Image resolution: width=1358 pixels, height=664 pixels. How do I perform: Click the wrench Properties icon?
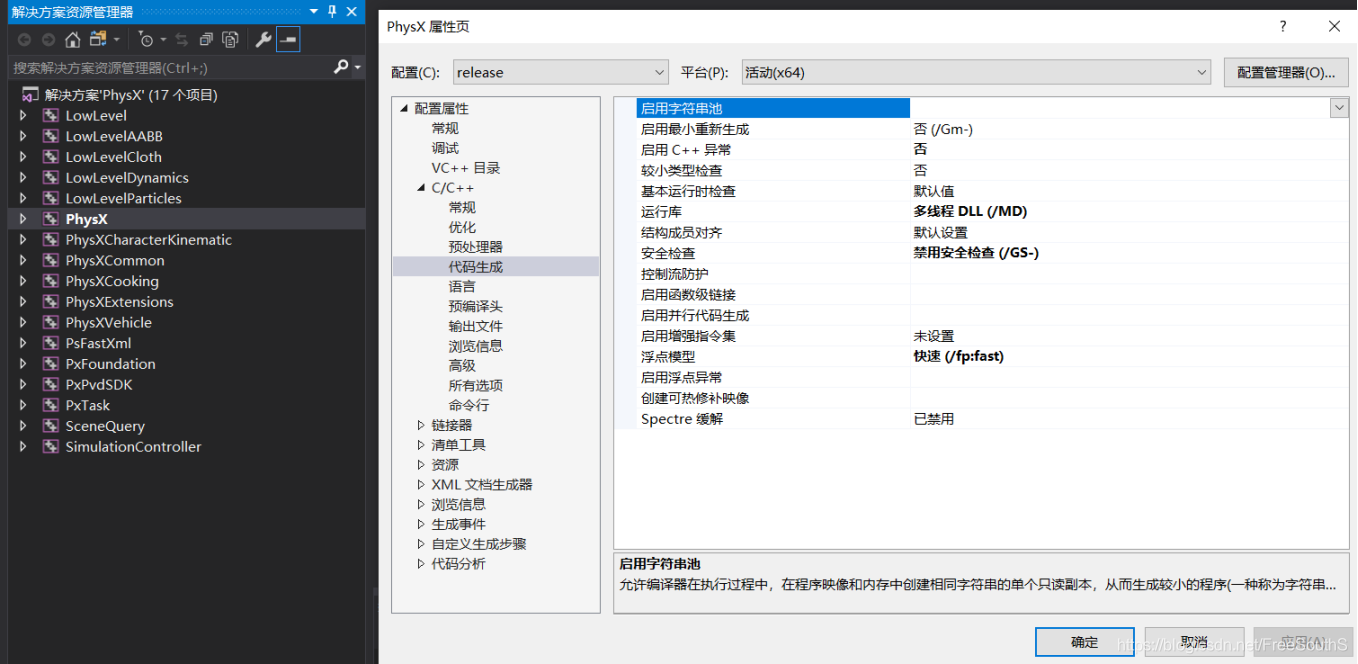[x=263, y=40]
